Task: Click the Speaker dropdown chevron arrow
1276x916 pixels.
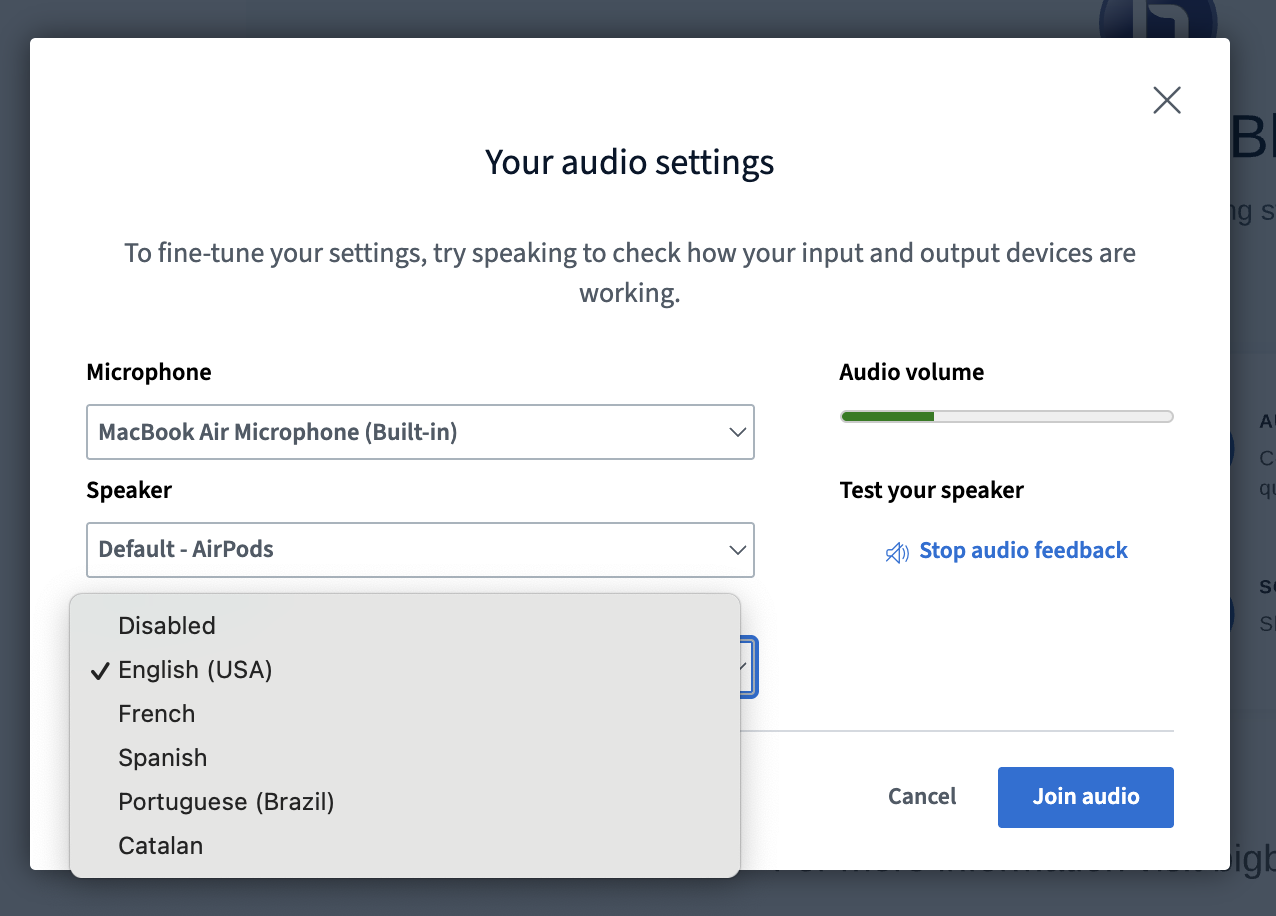Action: pyautogui.click(x=737, y=551)
